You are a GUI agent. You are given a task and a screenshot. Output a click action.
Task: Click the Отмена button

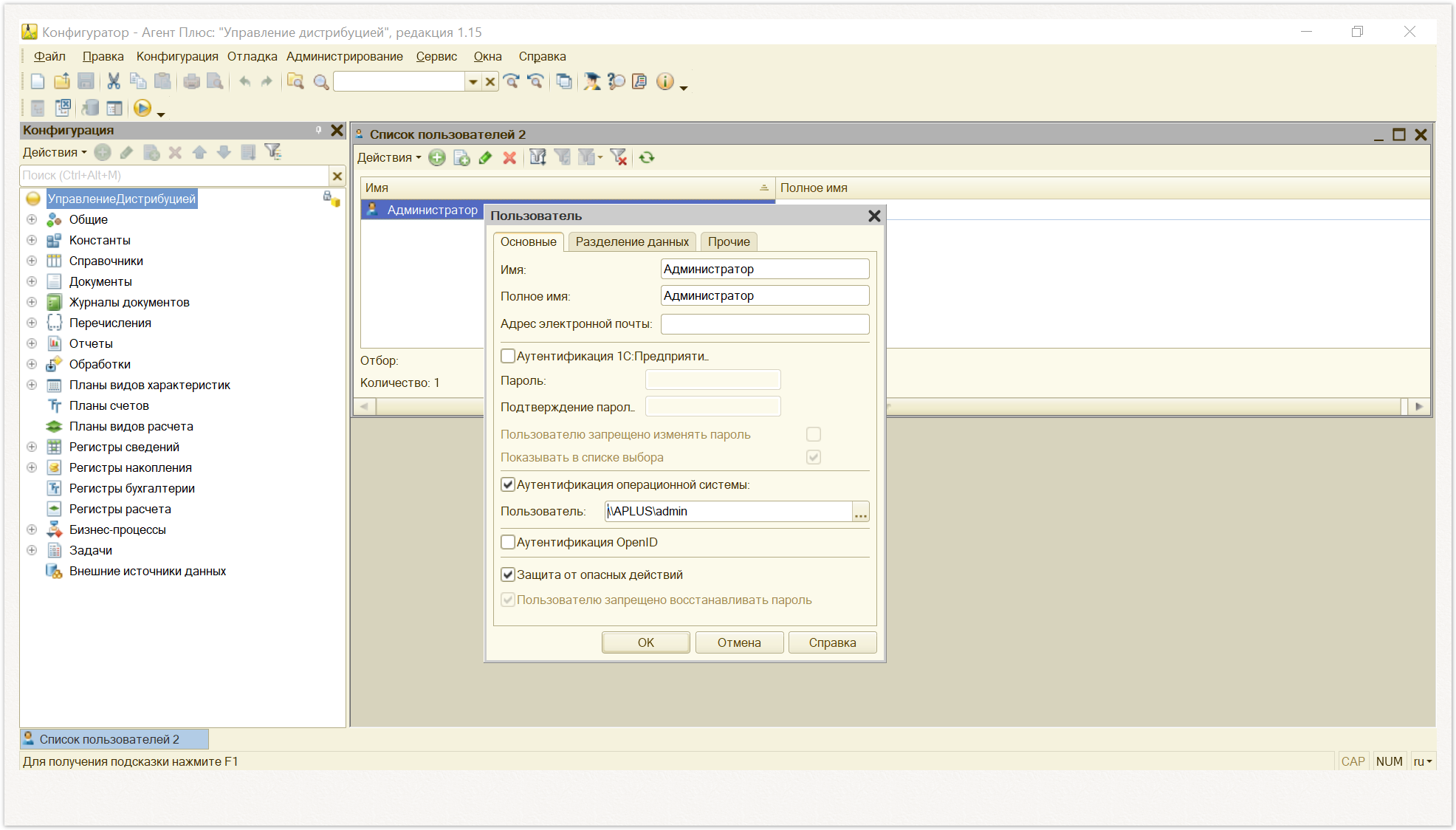point(739,642)
